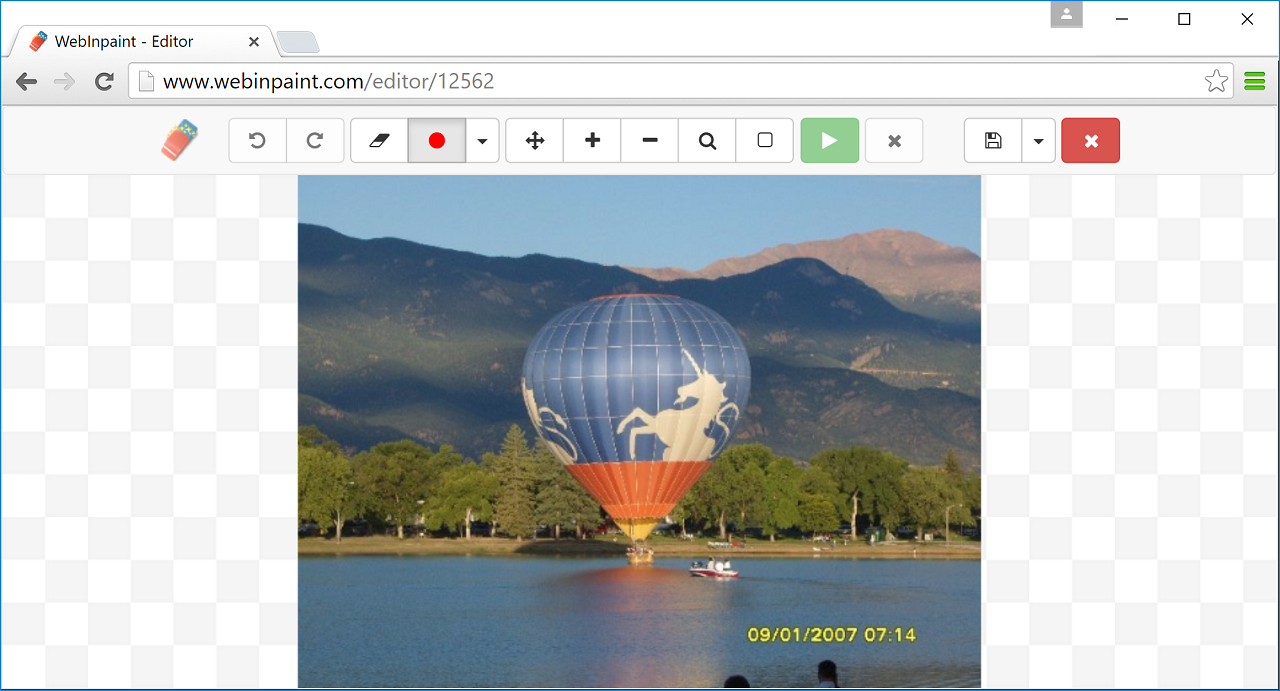Fit the image to the window
Viewport: 1280px width, 691px height.
click(764, 140)
